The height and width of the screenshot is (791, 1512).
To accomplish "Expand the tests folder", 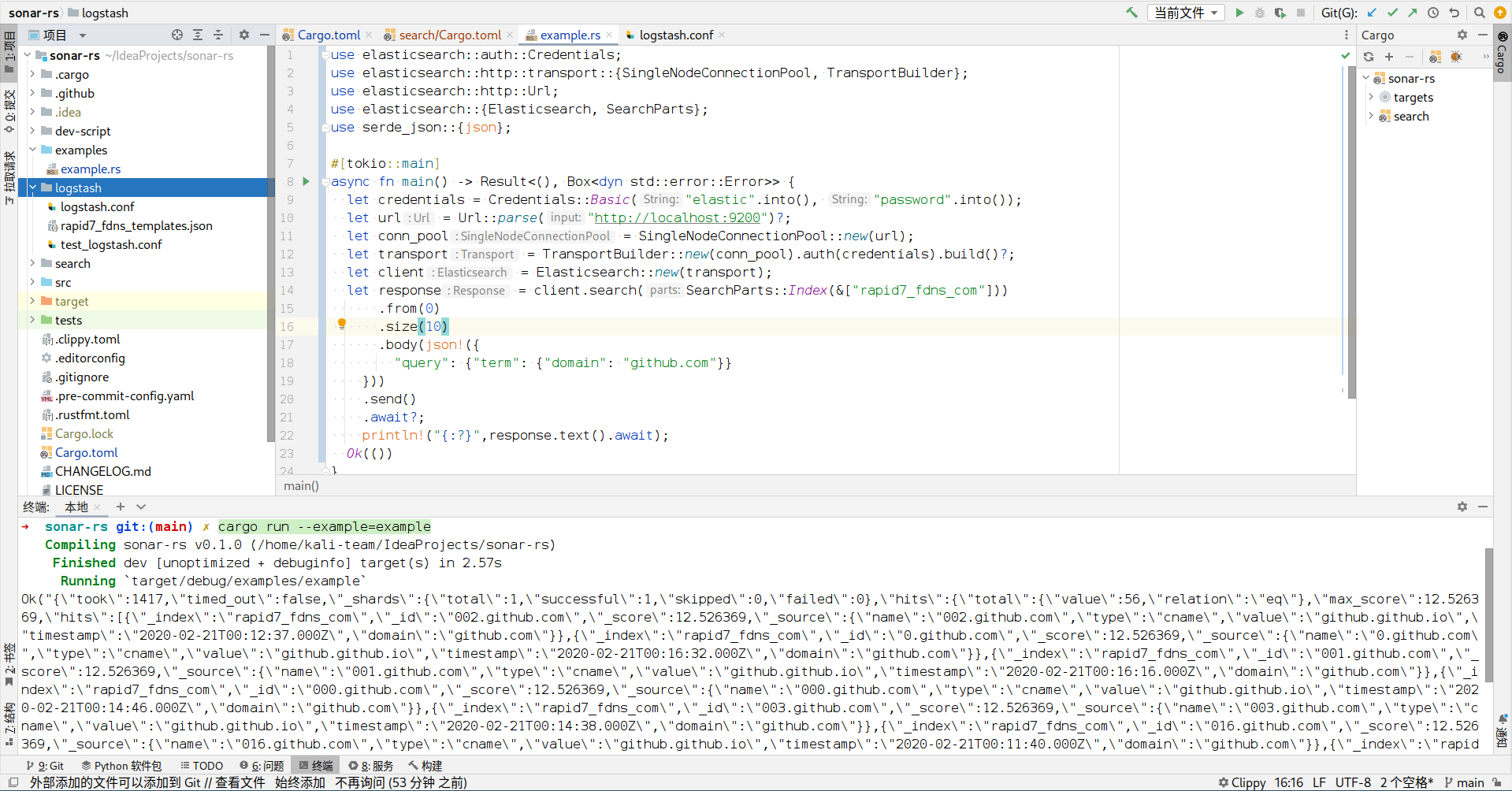I will pos(32,320).
